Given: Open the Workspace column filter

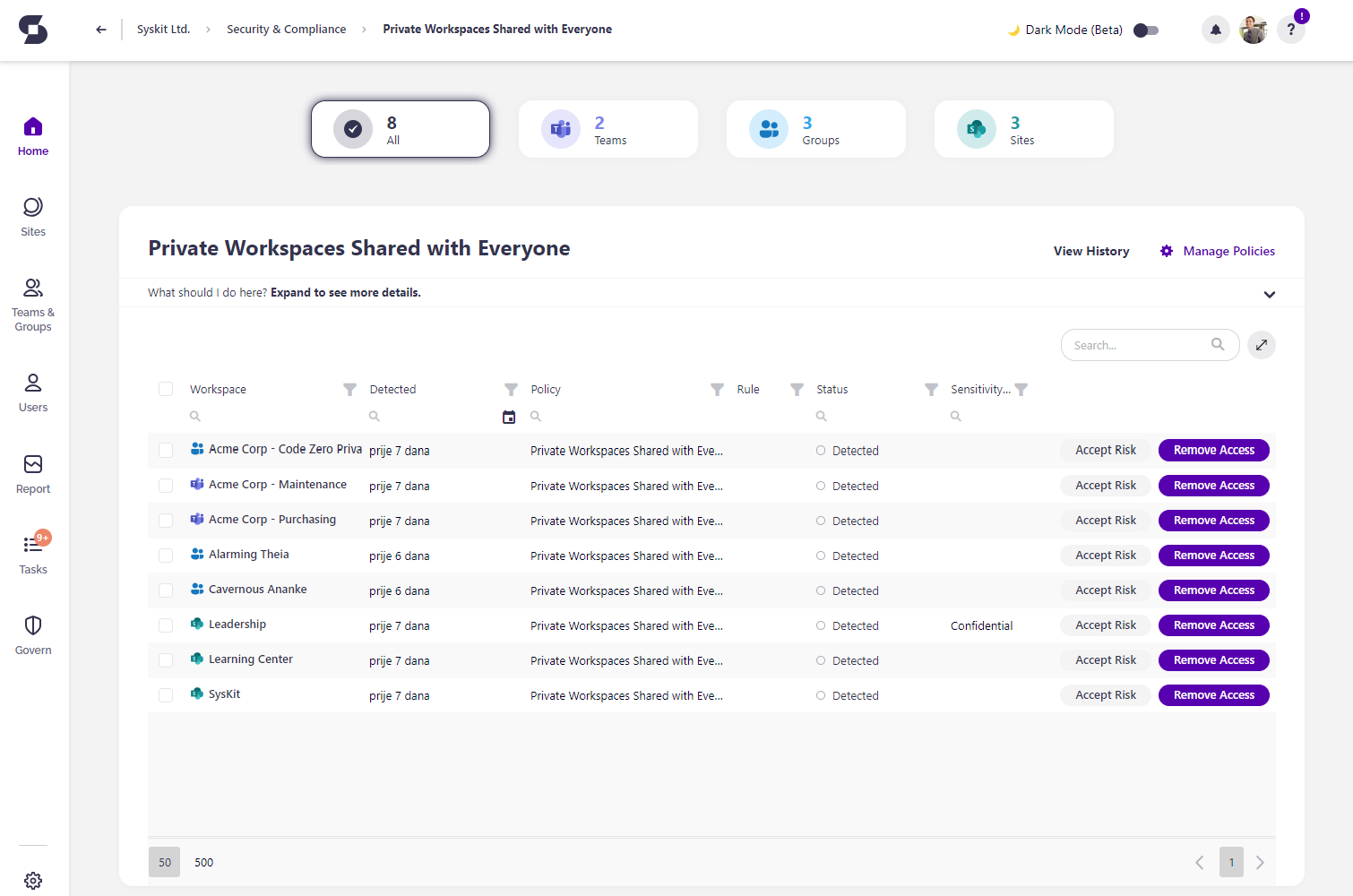Looking at the screenshot, I should point(350,390).
